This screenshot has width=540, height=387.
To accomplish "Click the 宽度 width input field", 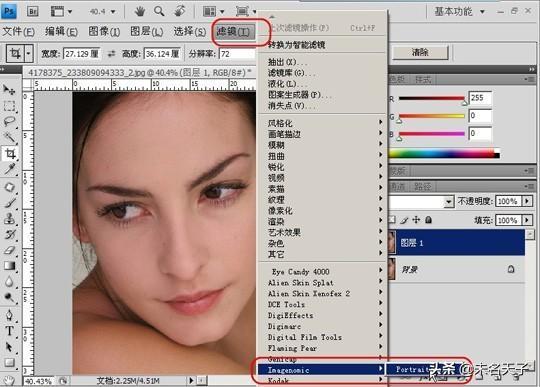I will pos(82,54).
